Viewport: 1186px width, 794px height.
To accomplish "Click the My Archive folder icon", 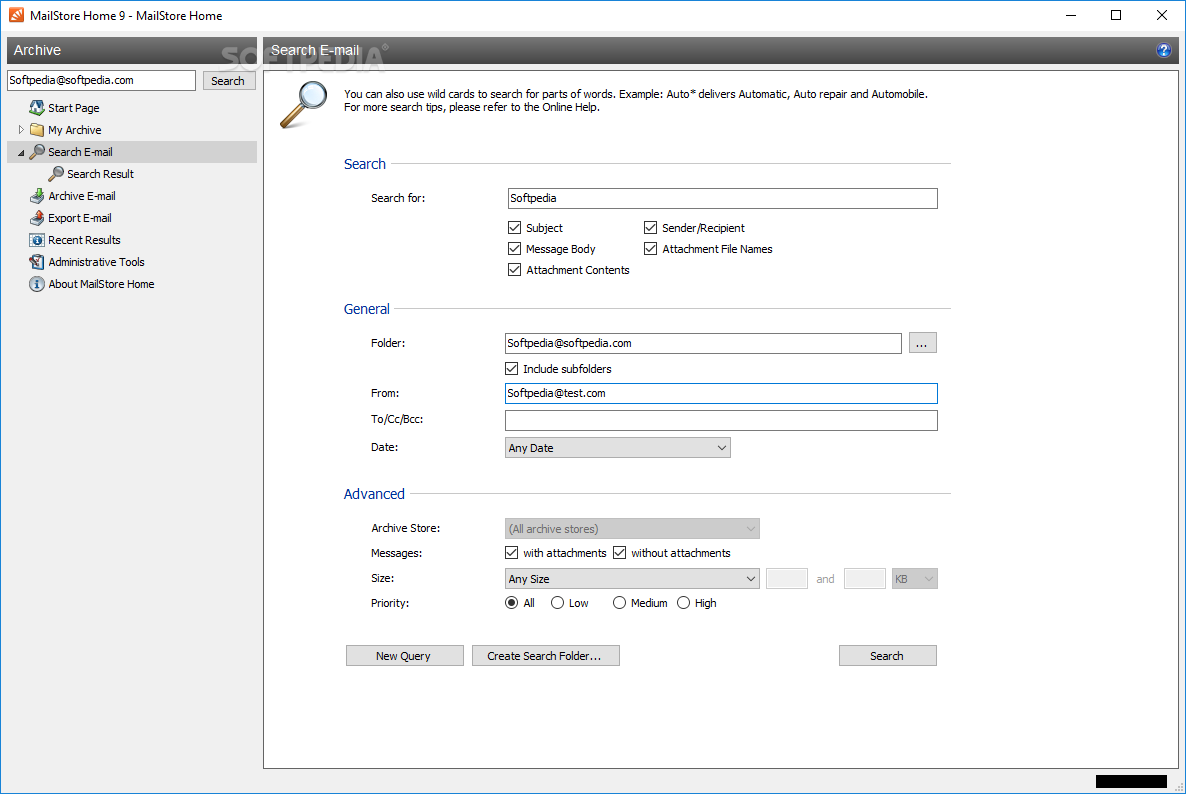I will pyautogui.click(x=36, y=130).
